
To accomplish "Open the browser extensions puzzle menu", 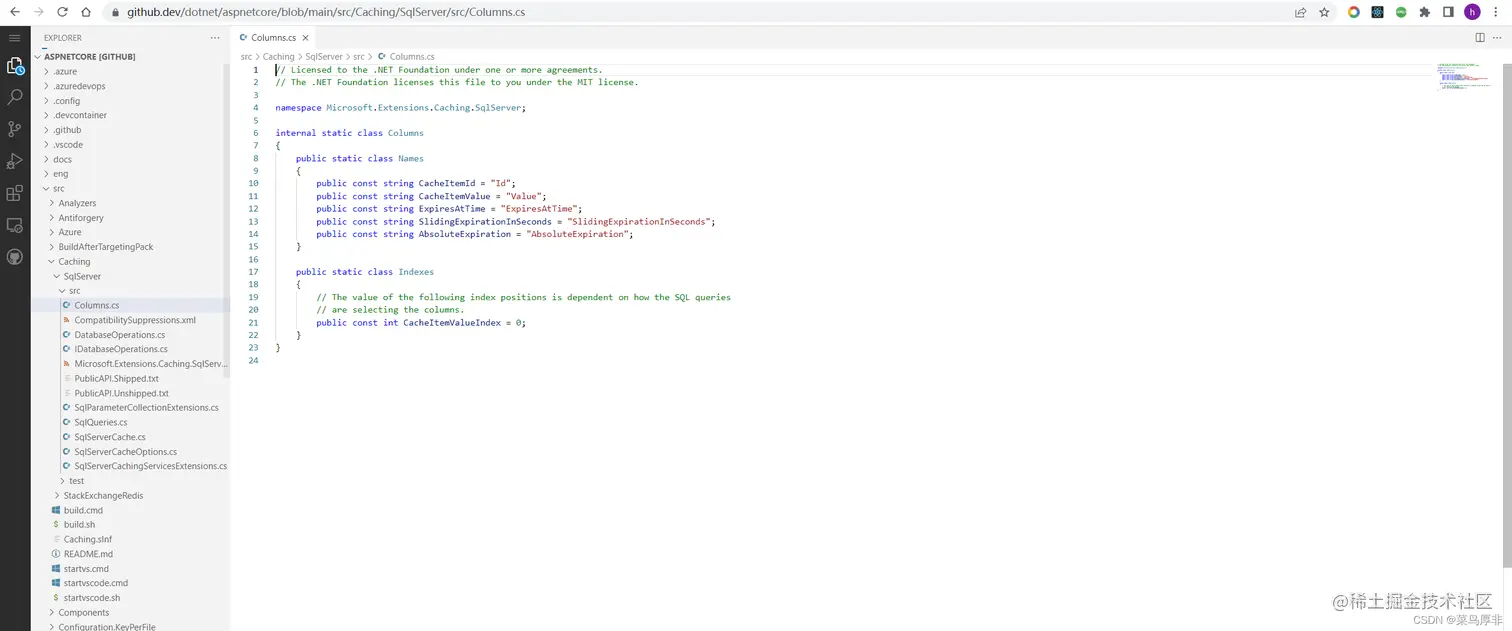I will point(1425,12).
